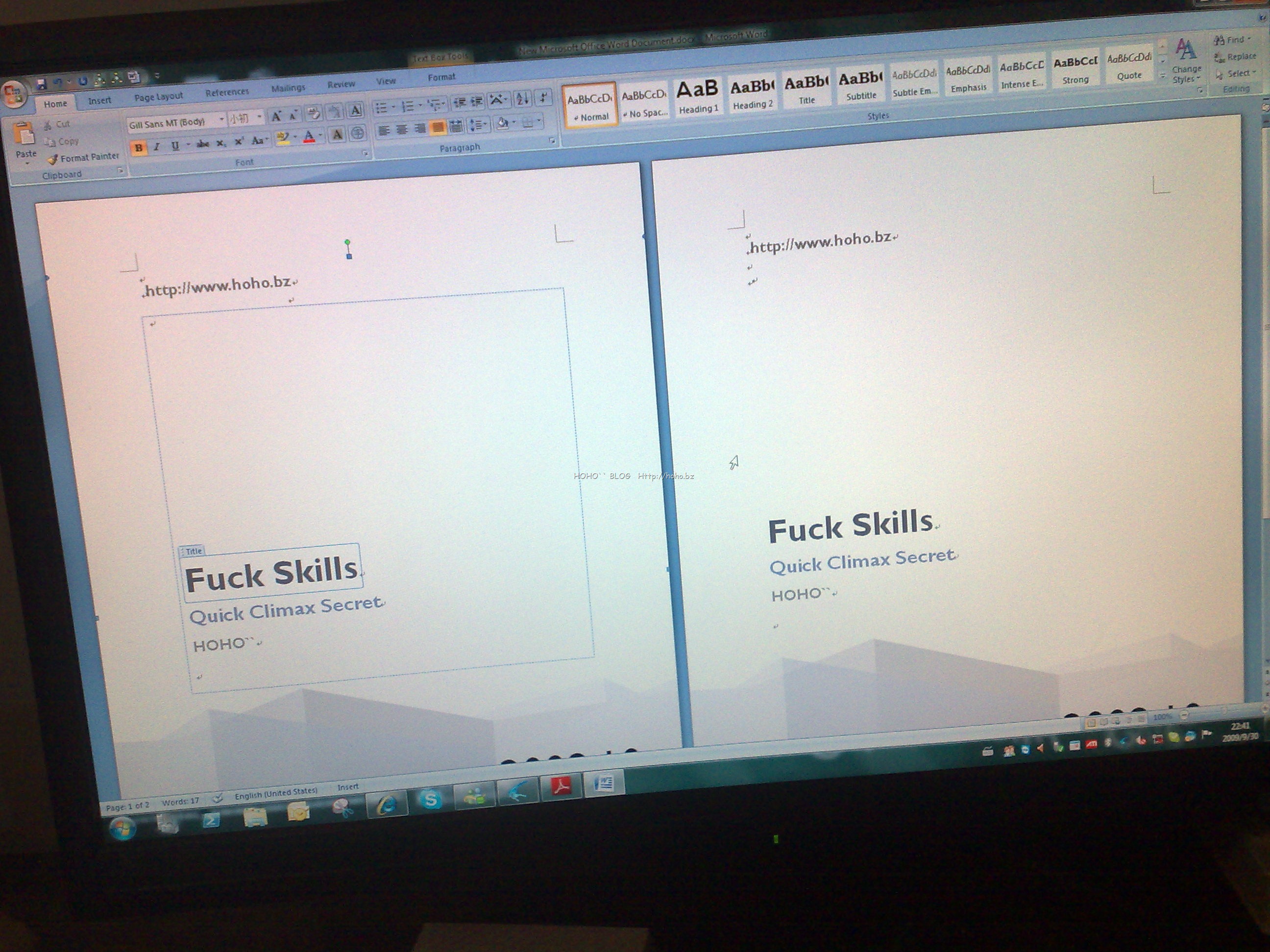Save document from Quick Access Toolbar

click(x=41, y=84)
